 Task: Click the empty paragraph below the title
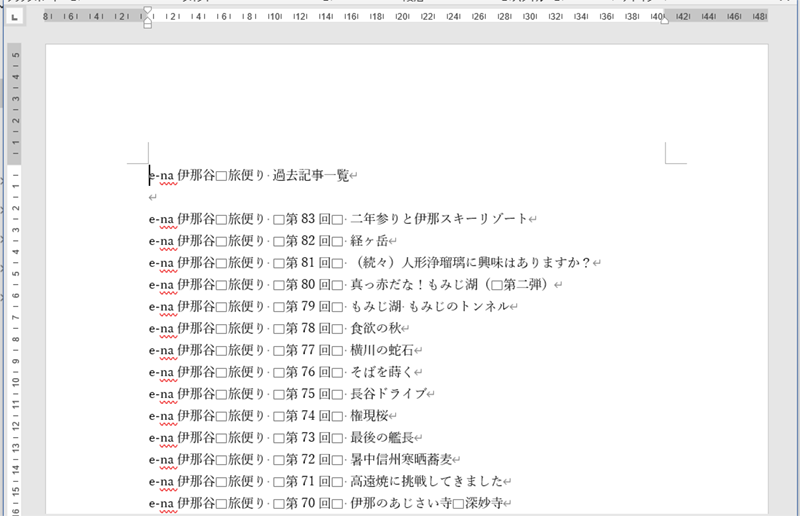(x=152, y=198)
